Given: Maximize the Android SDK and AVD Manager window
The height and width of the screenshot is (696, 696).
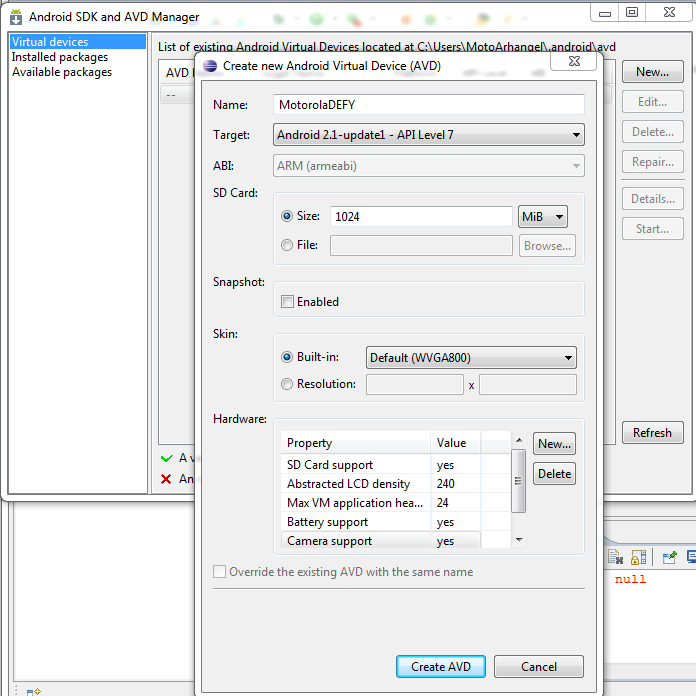Looking at the screenshot, I should pyautogui.click(x=632, y=12).
